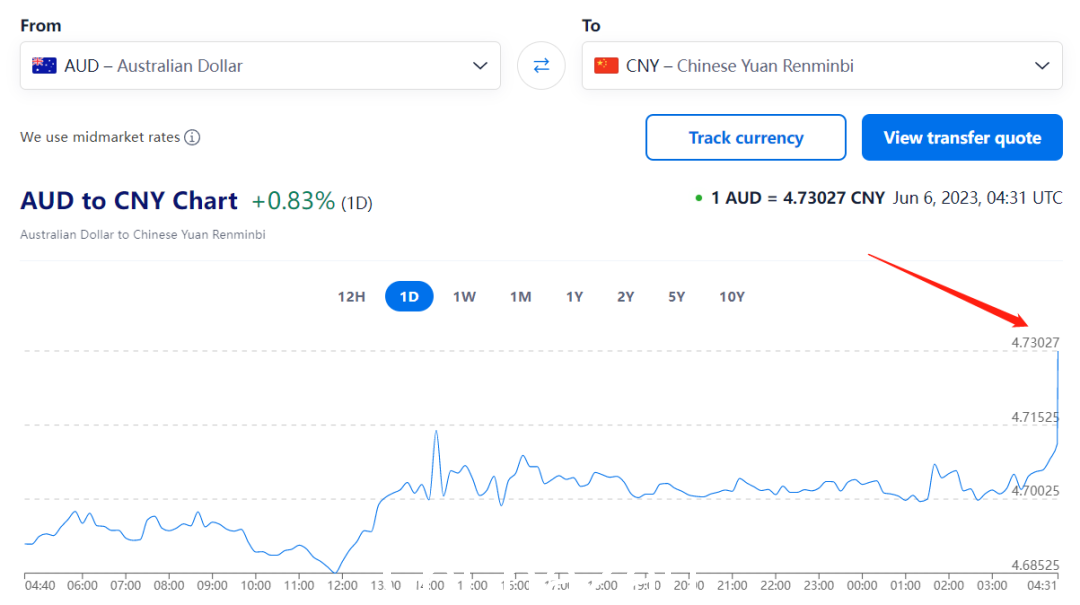The height and width of the screenshot is (605, 1080).
Task: Click the 04:40 time axis label
Action: [40, 586]
